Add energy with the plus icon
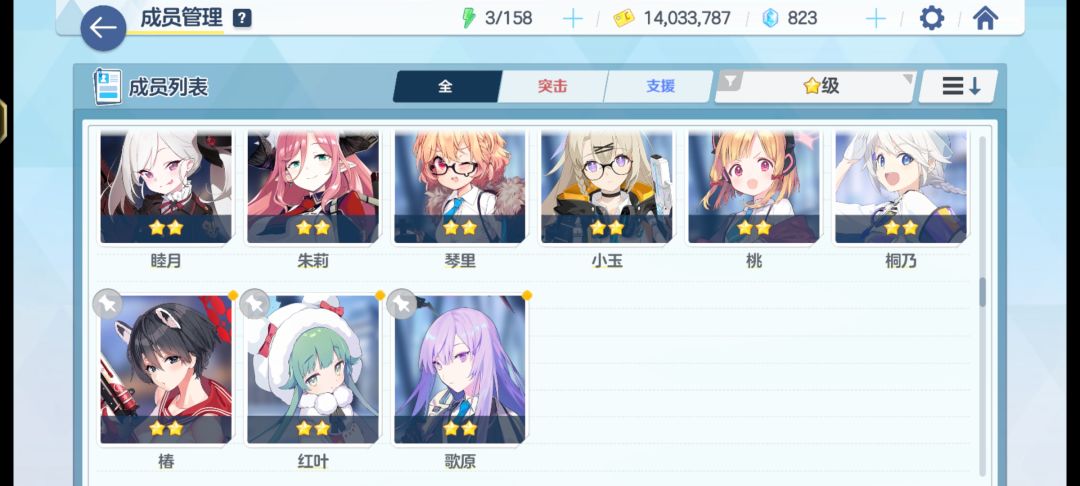 click(572, 19)
